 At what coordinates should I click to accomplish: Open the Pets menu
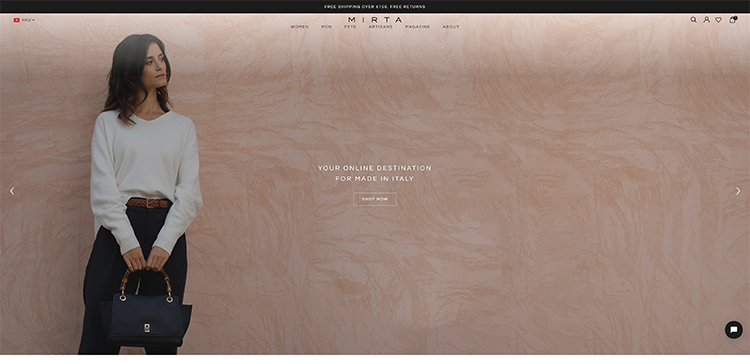[x=350, y=27]
